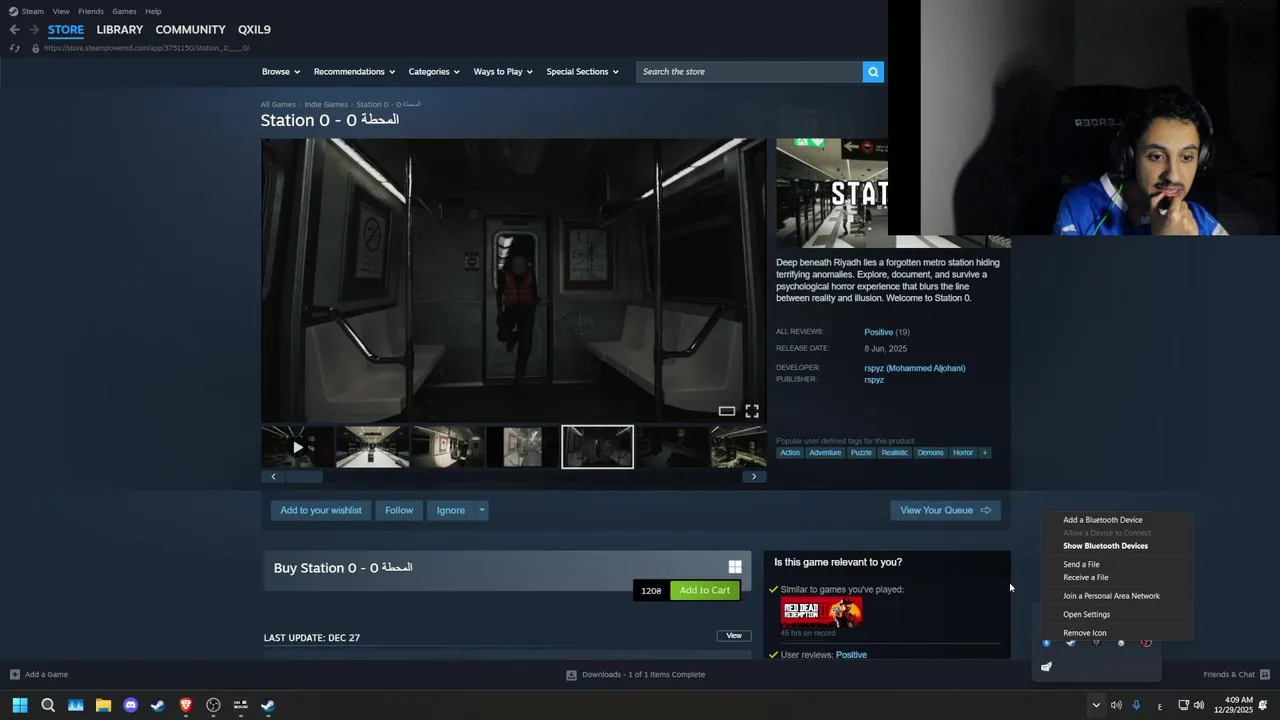Click the Add a Game plus icon

coord(14,674)
